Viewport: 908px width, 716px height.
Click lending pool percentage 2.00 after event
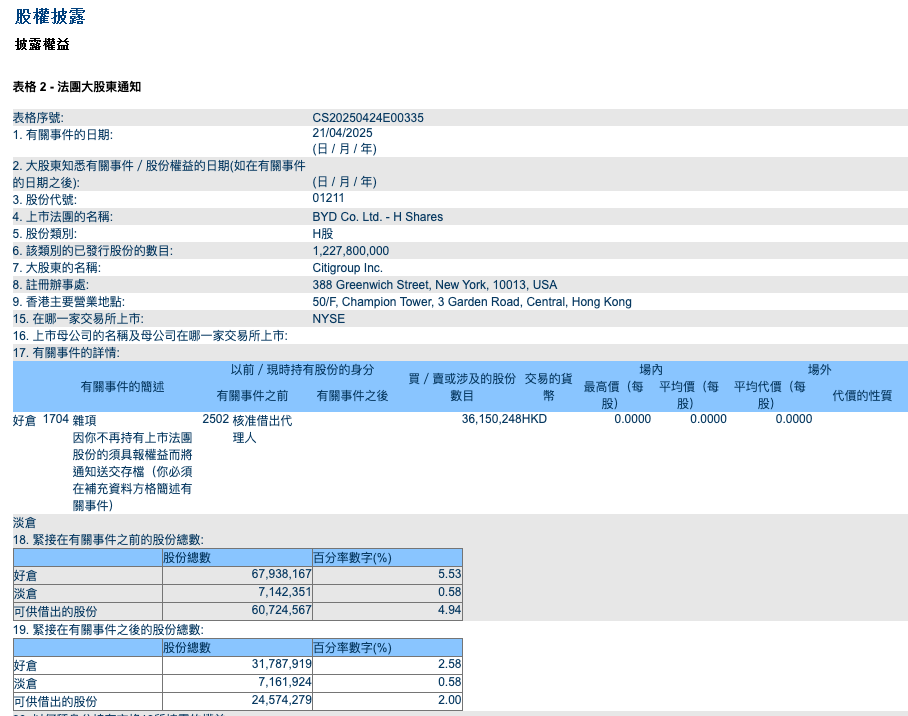449,700
